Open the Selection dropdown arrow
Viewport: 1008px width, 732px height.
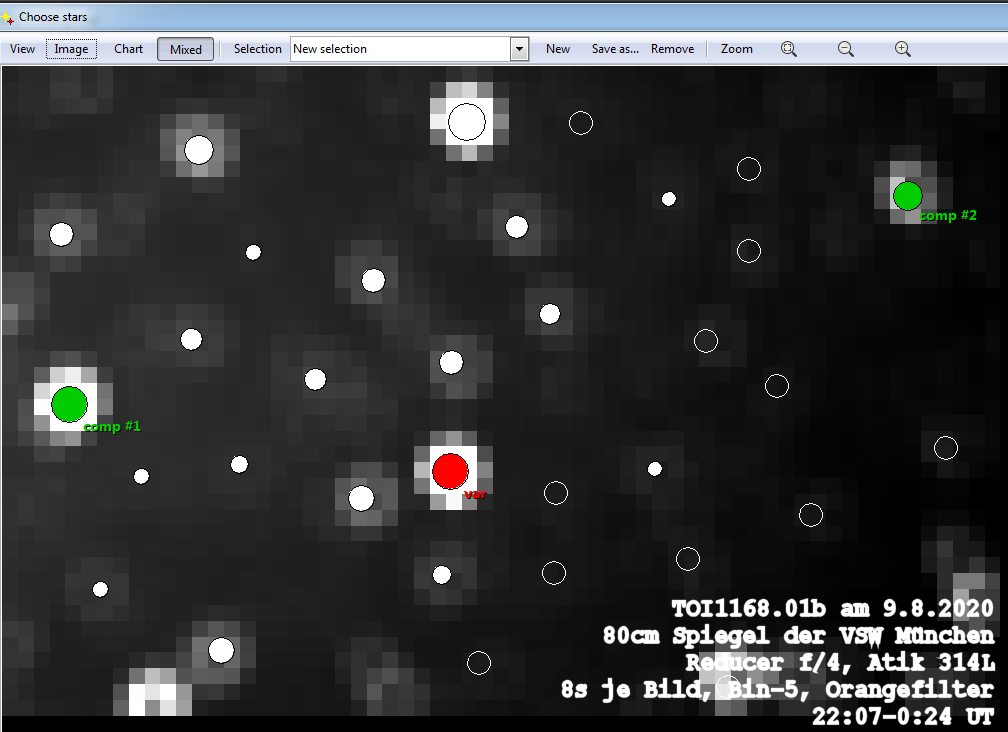[x=519, y=49]
